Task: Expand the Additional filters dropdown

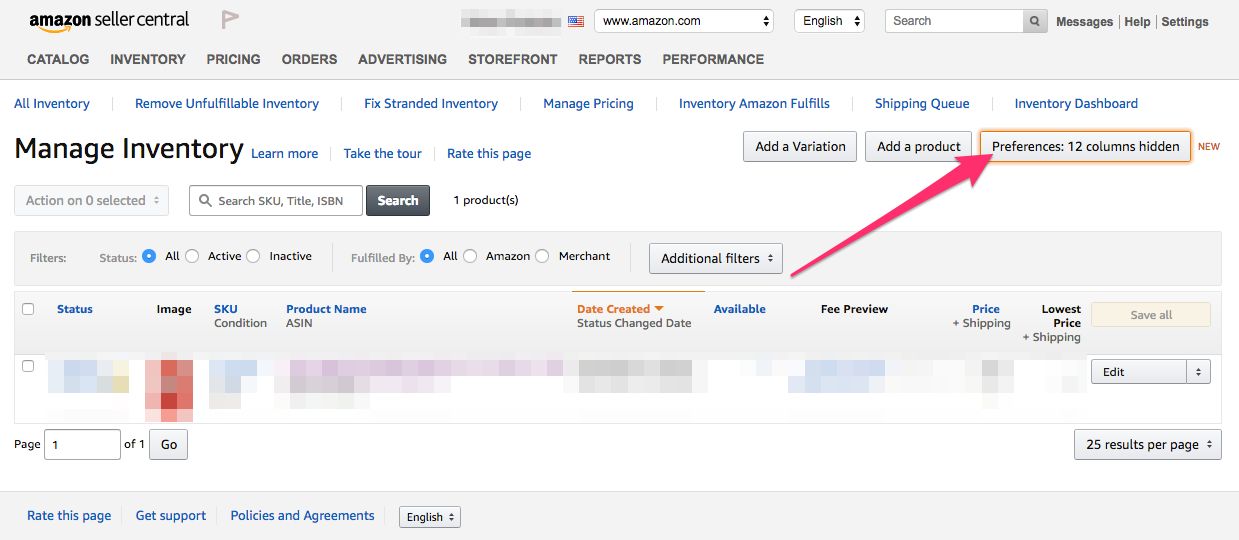Action: [715, 258]
